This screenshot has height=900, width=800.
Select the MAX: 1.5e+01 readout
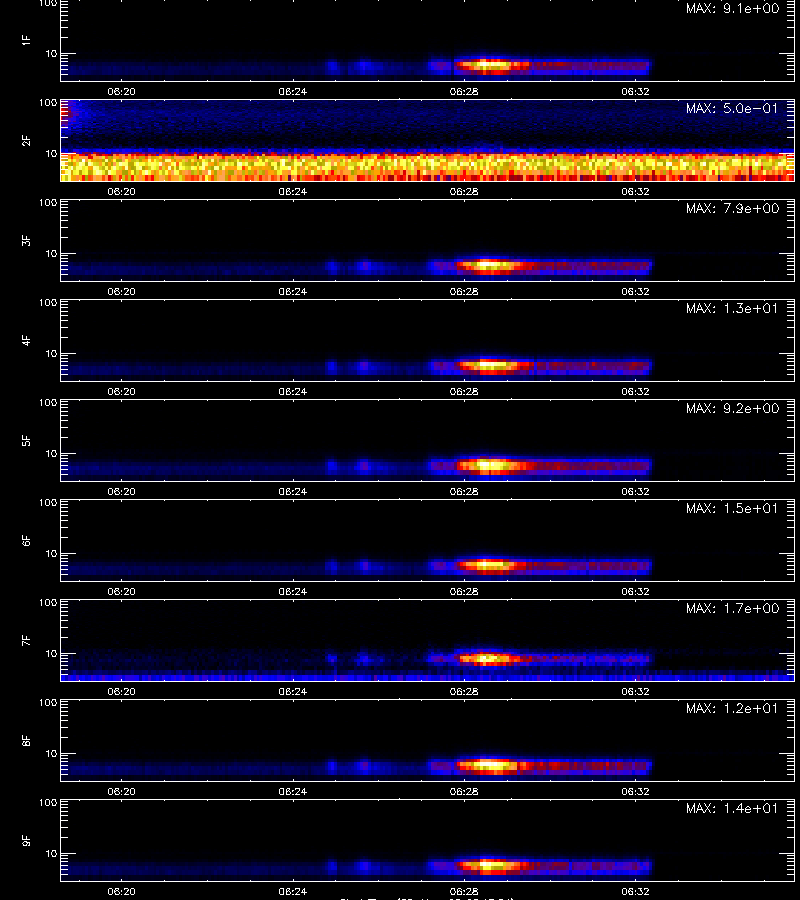pyautogui.click(x=732, y=508)
